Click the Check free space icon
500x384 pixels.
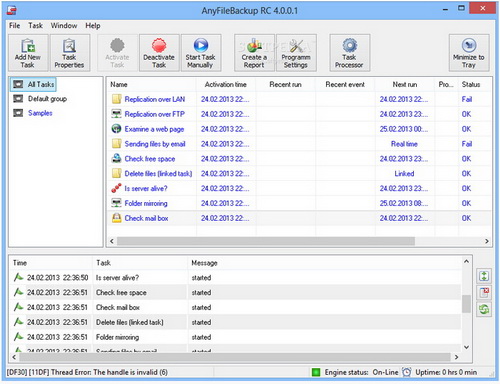(116, 158)
